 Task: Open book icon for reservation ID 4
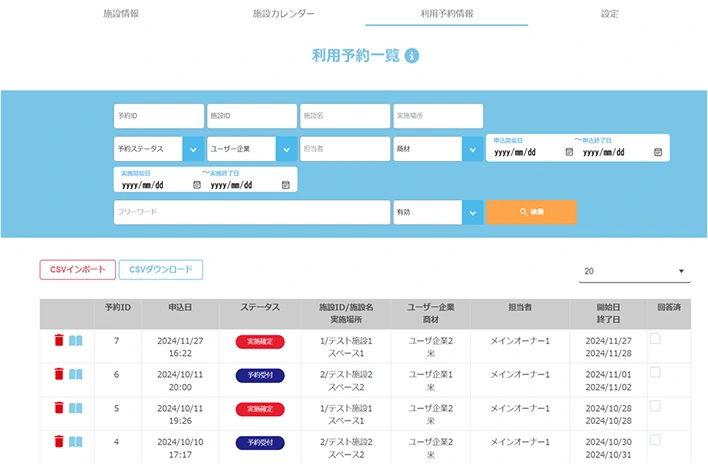(x=76, y=441)
